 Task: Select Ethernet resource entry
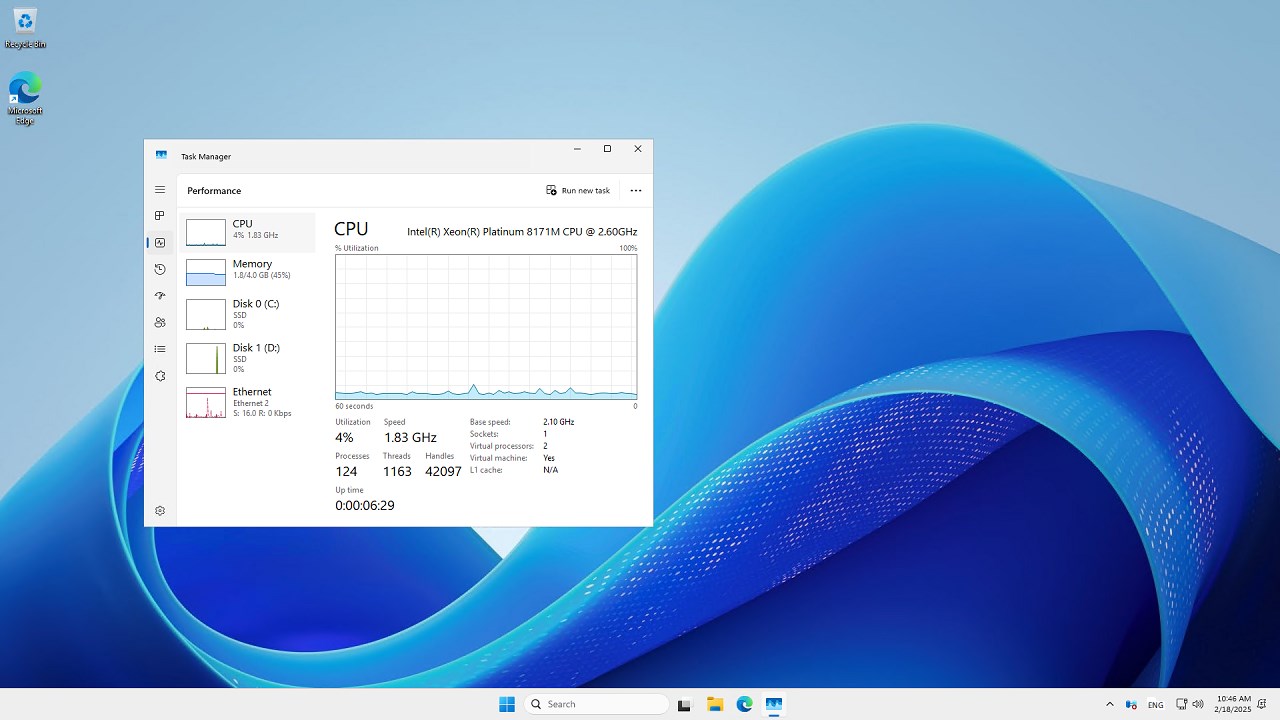247,402
